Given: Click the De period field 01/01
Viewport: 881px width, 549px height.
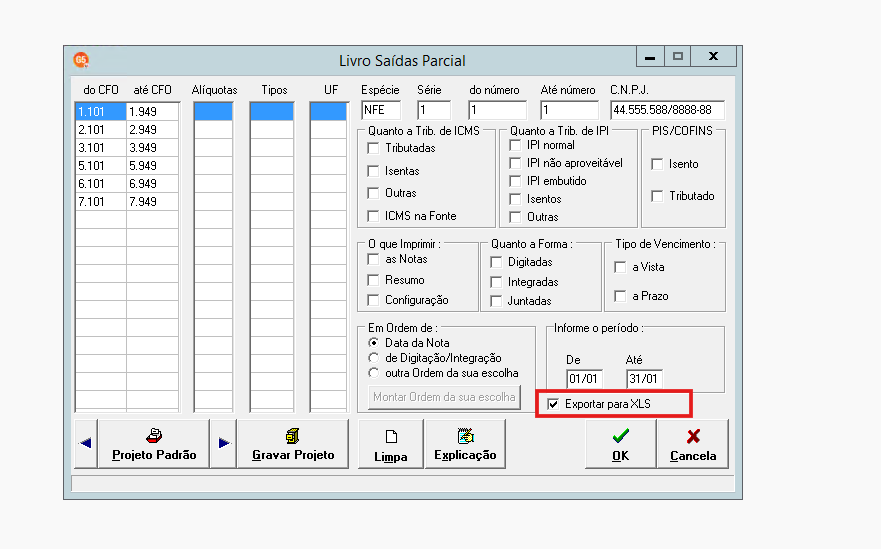Looking at the screenshot, I should [x=584, y=379].
